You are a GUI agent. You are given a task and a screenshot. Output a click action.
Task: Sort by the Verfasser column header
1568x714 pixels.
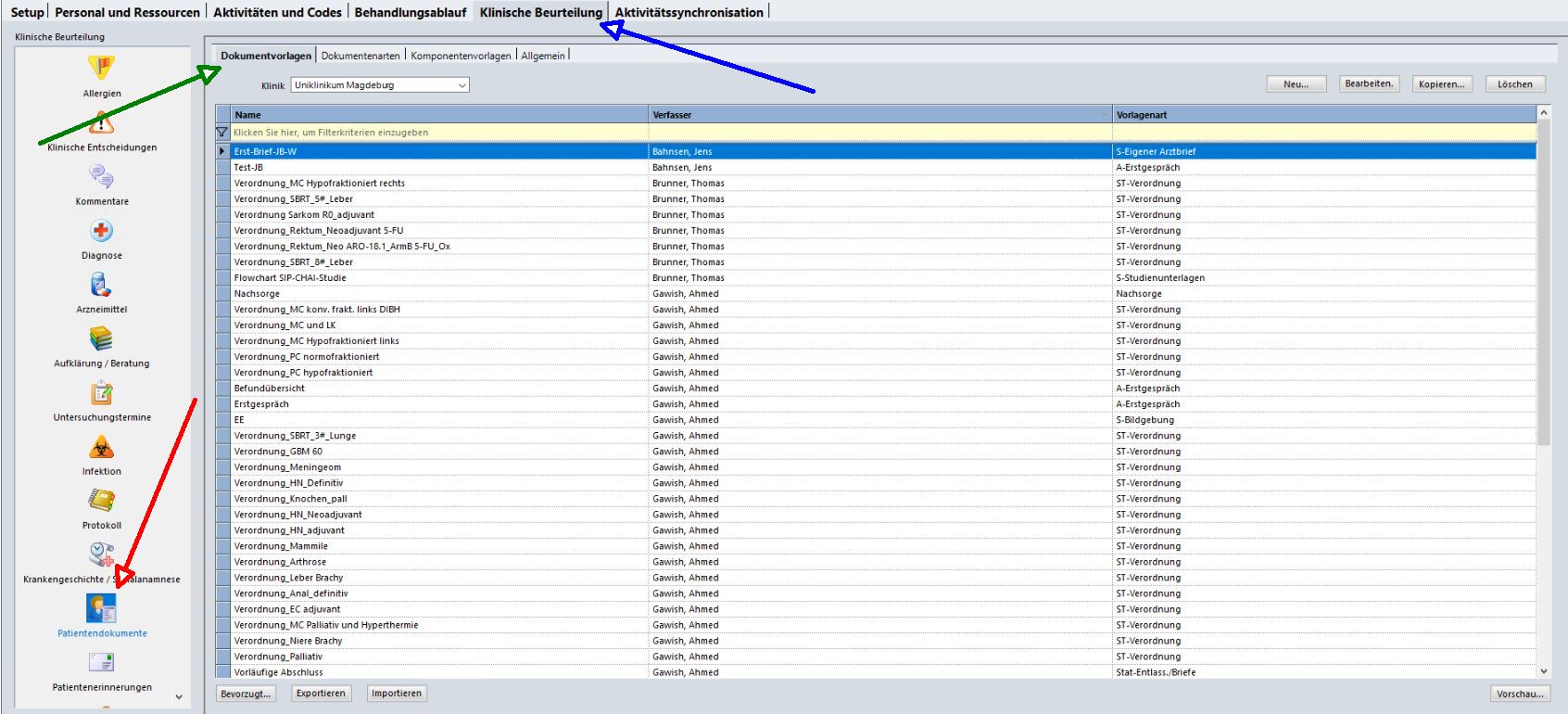click(x=879, y=115)
